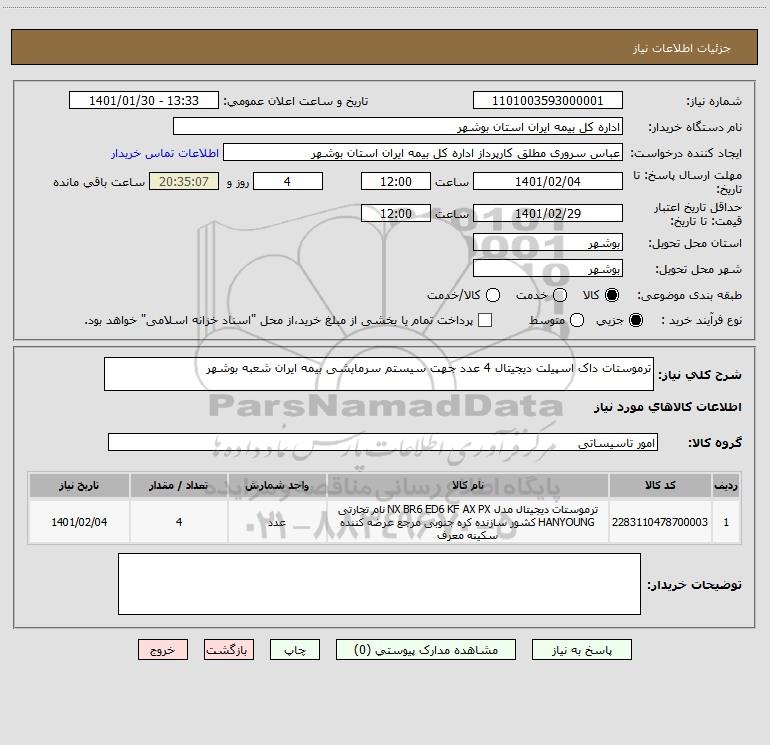Select the خدمت category radio button
The width and height of the screenshot is (770, 745).
tap(560, 295)
